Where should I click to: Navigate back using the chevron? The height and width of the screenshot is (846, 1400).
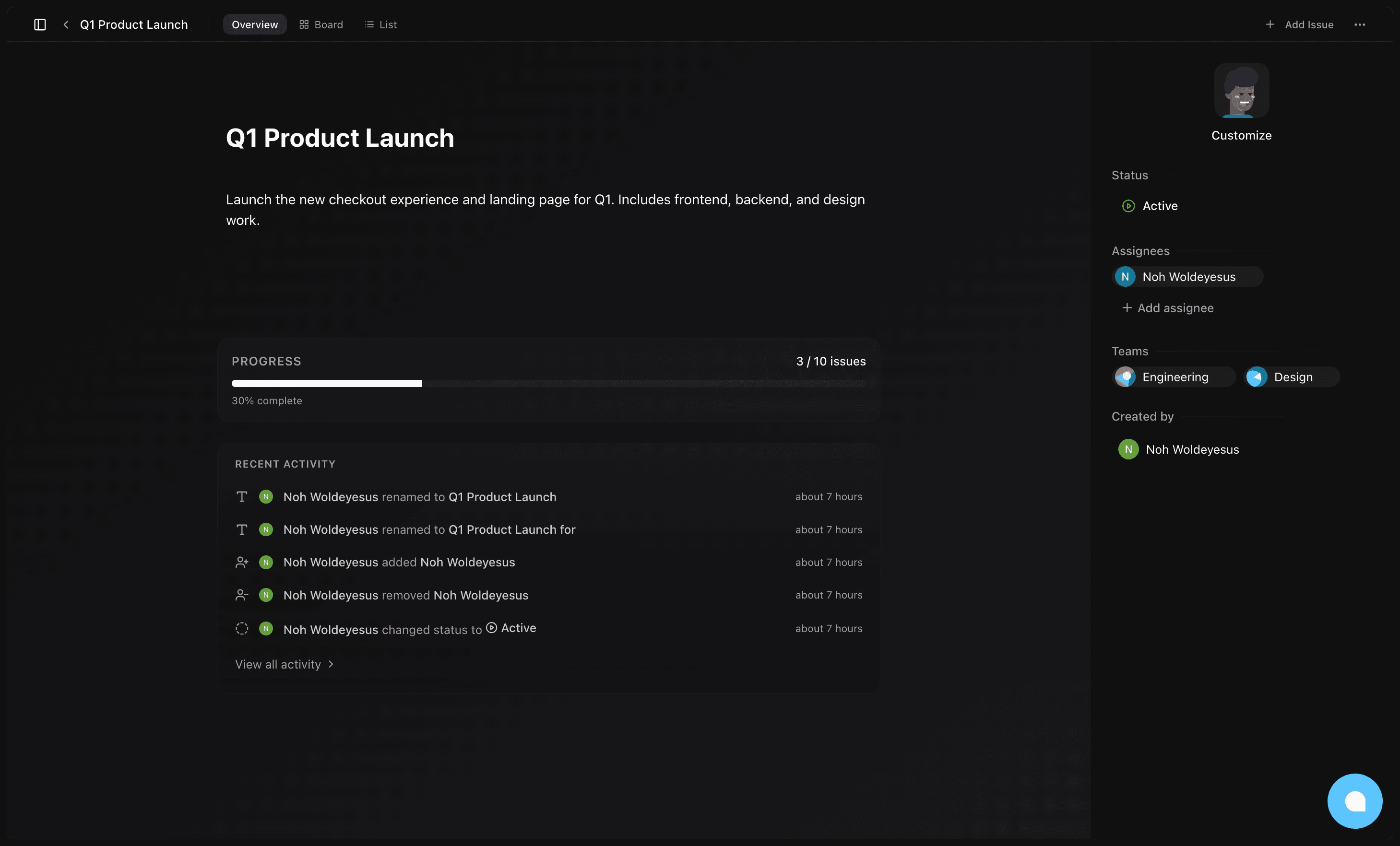pyautogui.click(x=65, y=24)
